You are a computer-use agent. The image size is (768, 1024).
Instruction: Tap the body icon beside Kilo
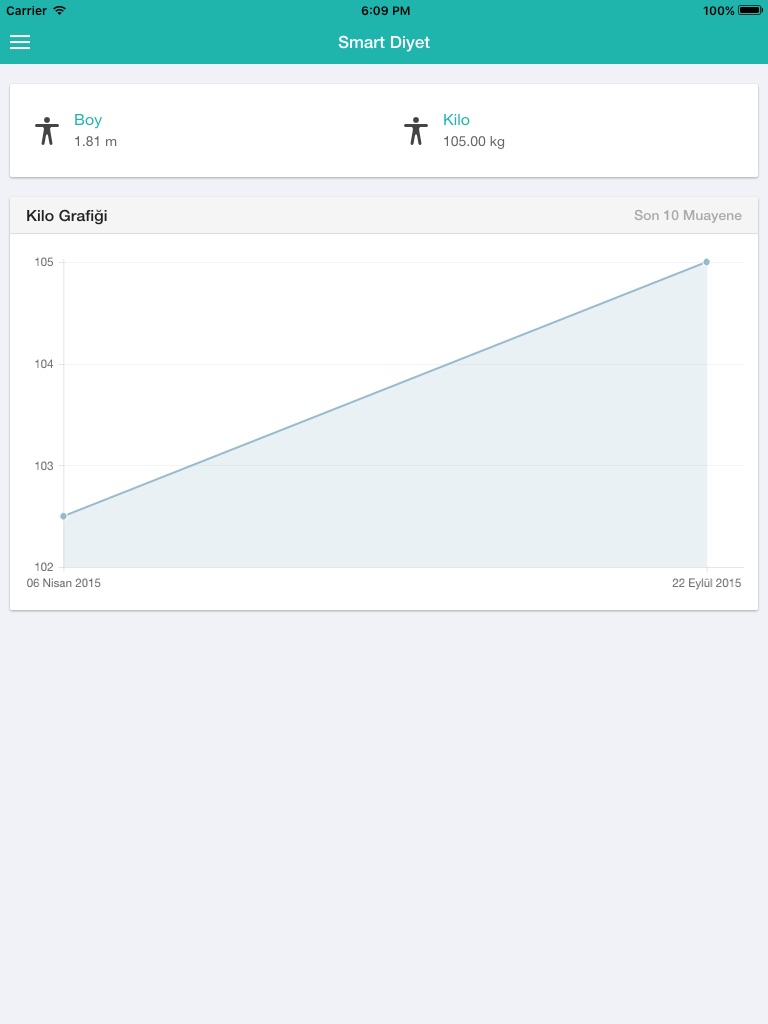416,131
